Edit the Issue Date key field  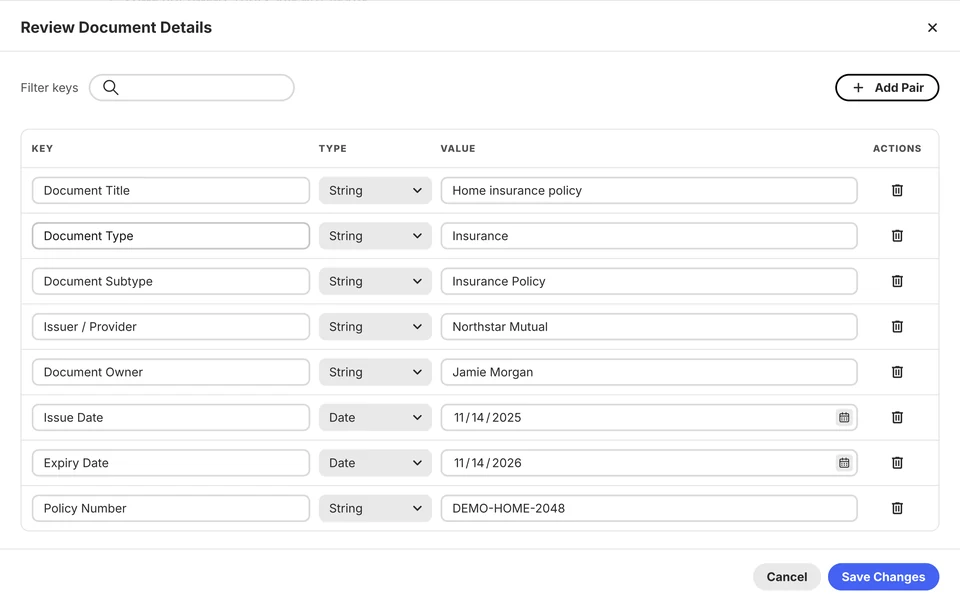coord(171,417)
